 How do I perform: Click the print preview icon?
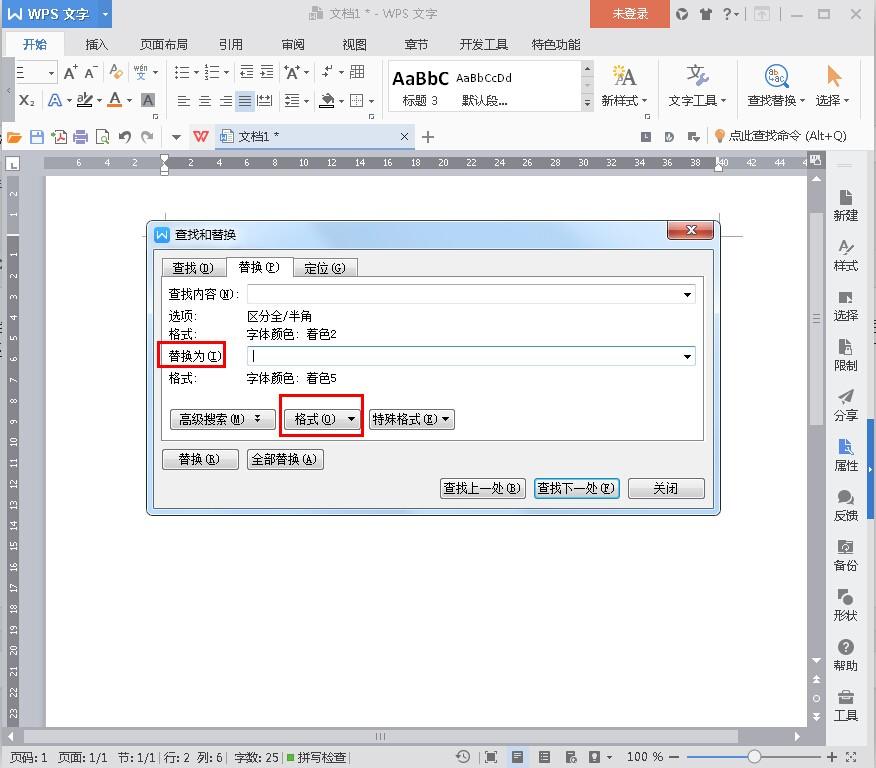103,137
